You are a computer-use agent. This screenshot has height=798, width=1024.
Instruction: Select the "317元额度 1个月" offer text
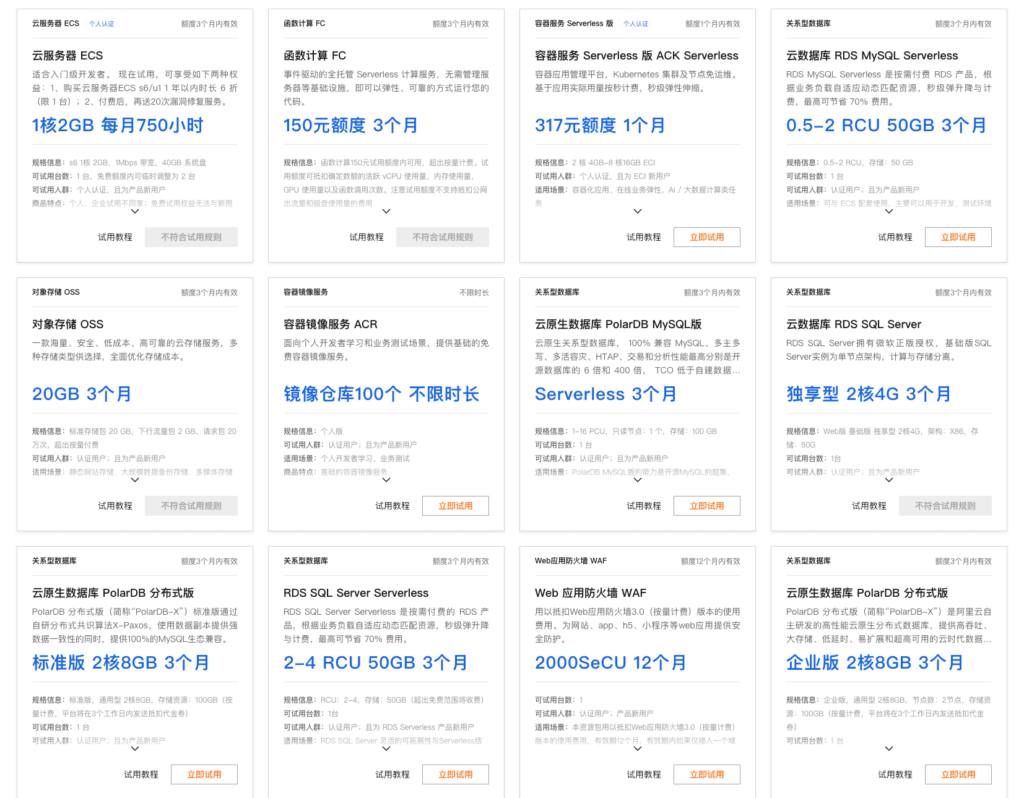tap(600, 125)
